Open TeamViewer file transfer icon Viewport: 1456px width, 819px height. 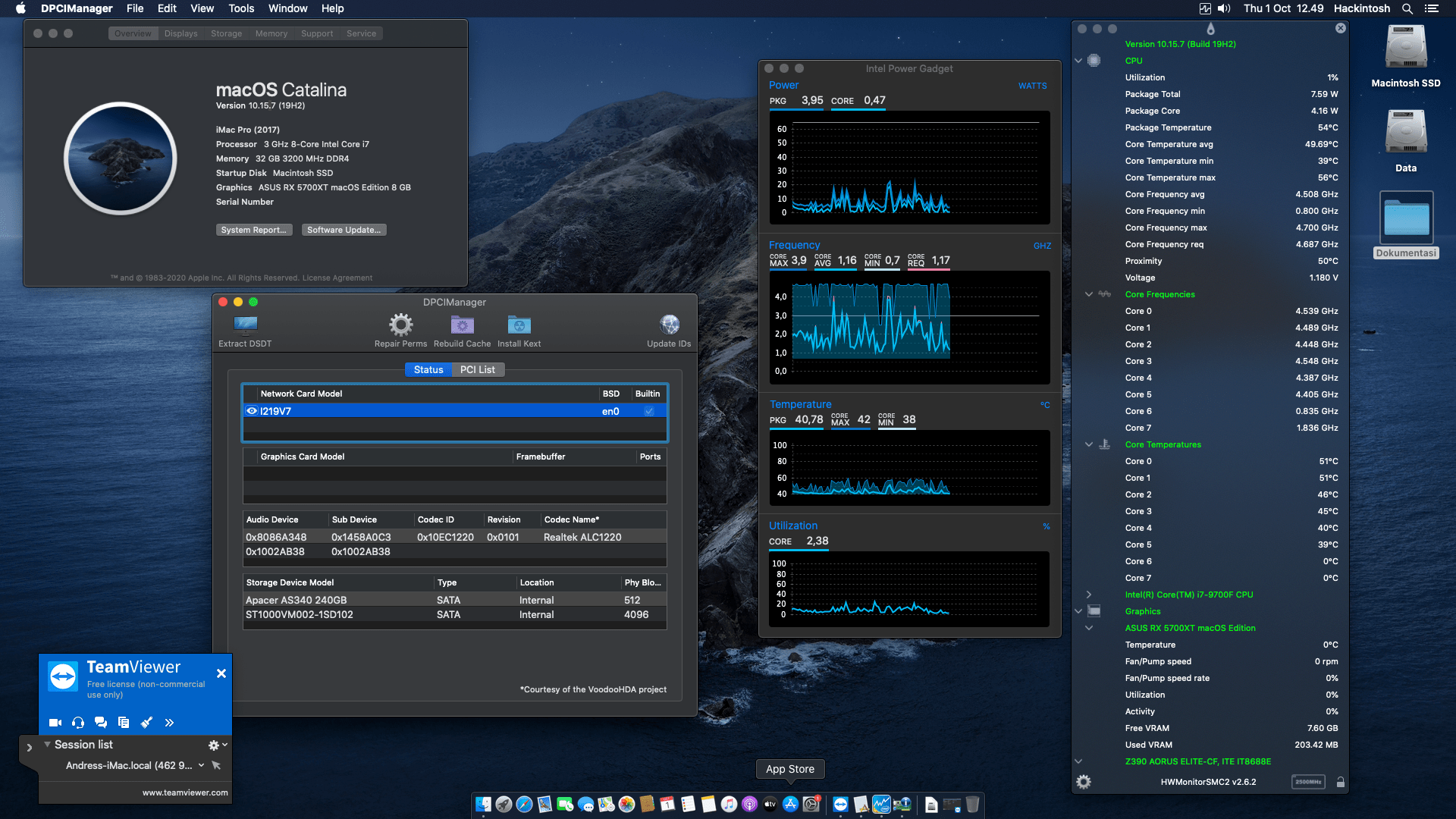pos(124,723)
